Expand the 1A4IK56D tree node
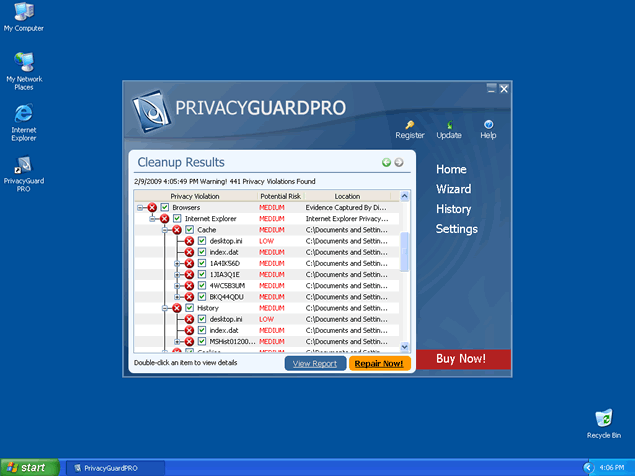The height and width of the screenshot is (476, 635). (x=177, y=263)
